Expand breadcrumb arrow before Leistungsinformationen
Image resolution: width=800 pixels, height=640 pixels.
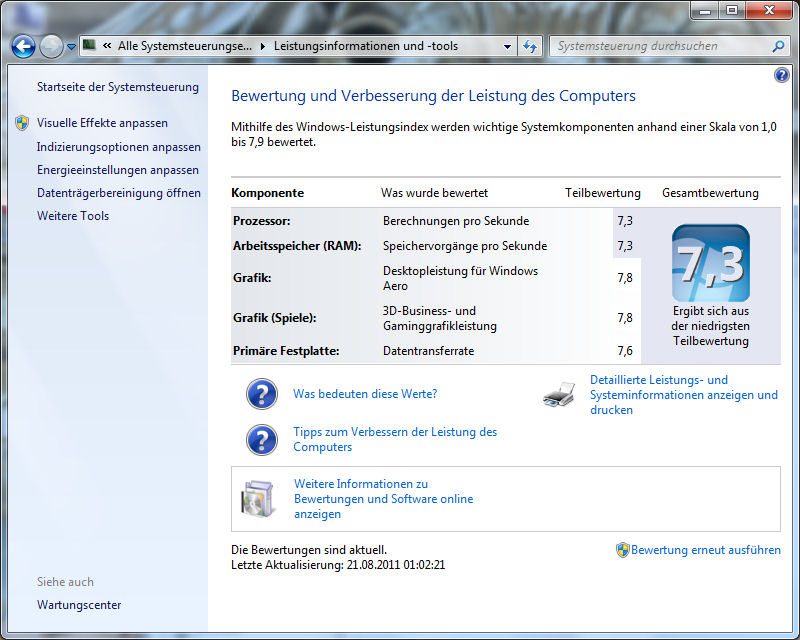click(x=263, y=46)
